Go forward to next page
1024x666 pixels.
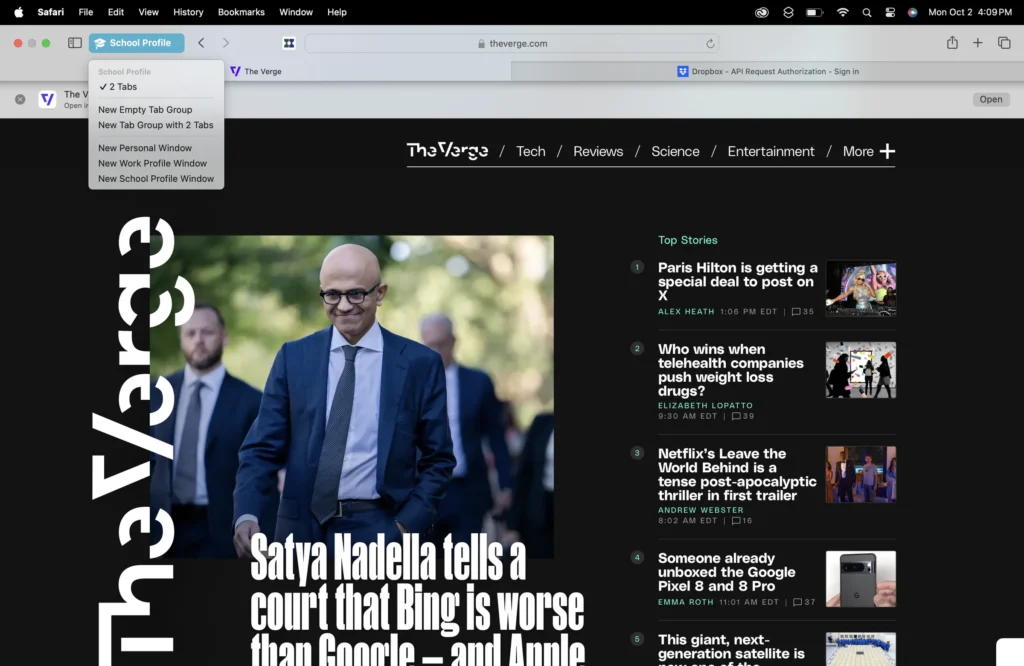226,43
